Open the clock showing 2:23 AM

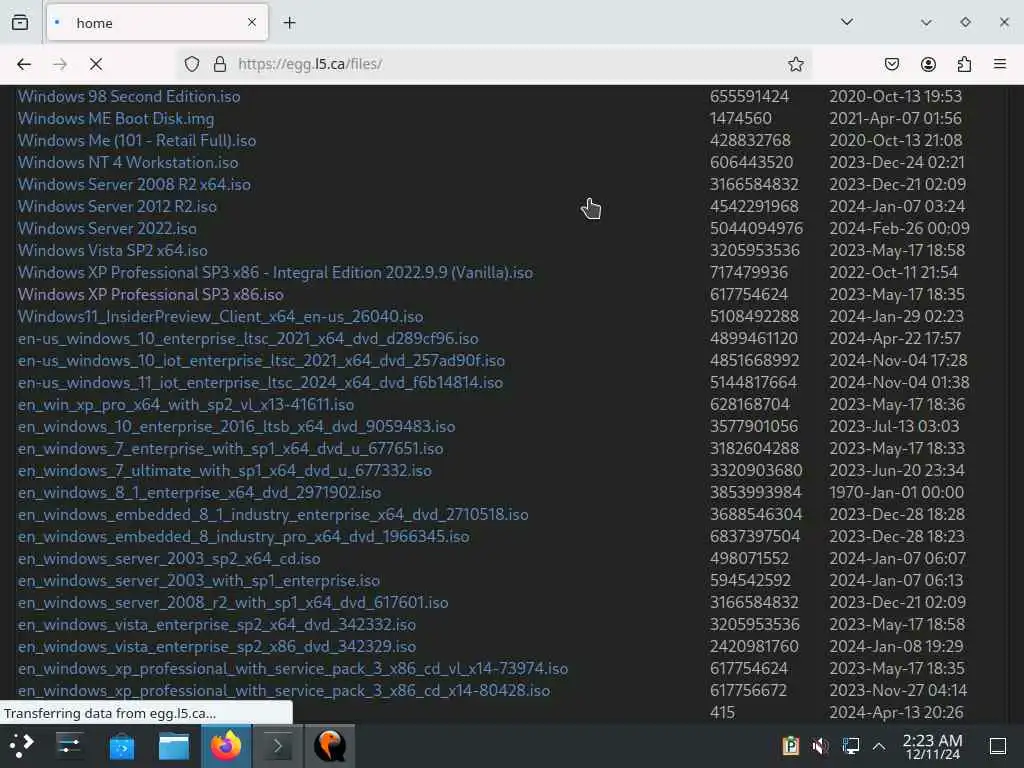[x=933, y=746]
